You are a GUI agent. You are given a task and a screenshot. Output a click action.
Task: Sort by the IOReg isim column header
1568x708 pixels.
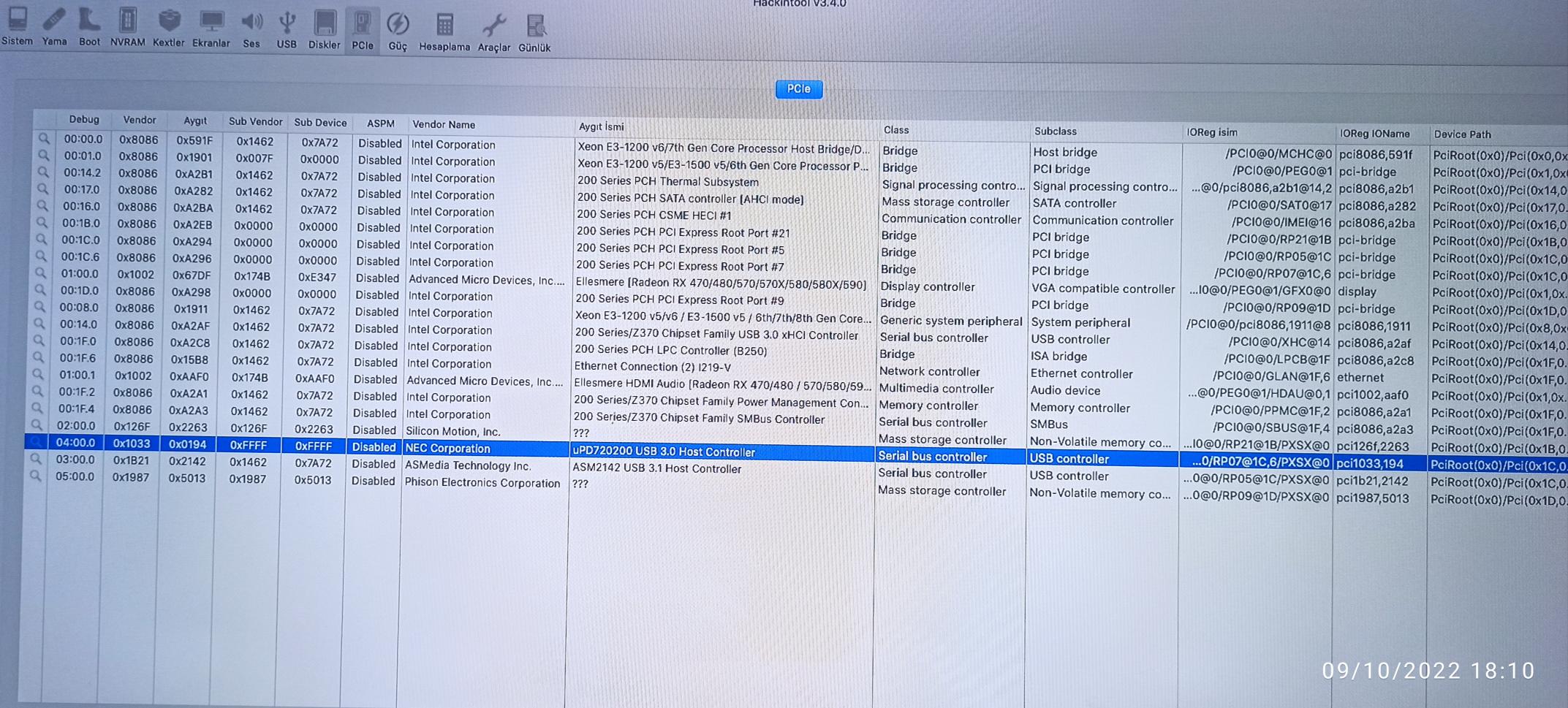tap(1212, 132)
